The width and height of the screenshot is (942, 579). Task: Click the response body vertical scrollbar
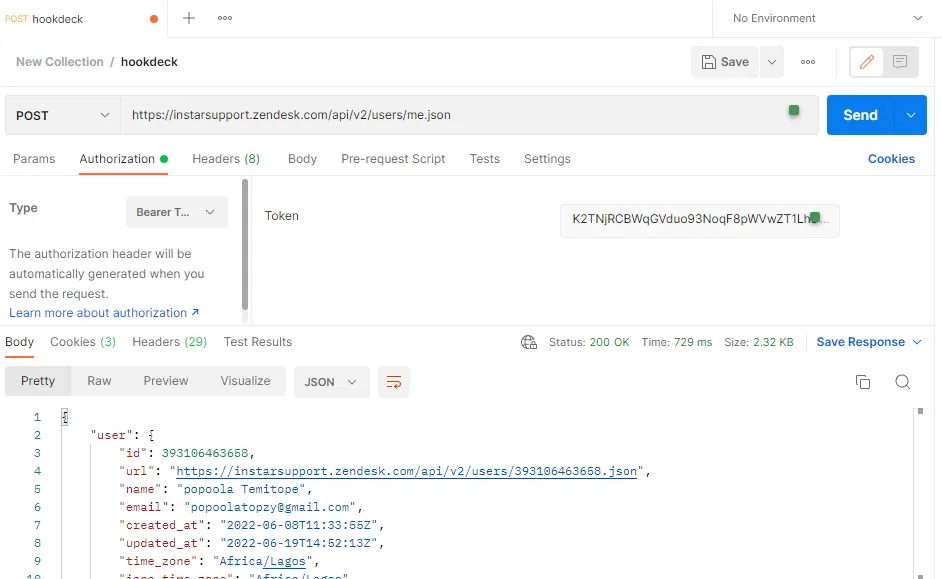pos(920,493)
